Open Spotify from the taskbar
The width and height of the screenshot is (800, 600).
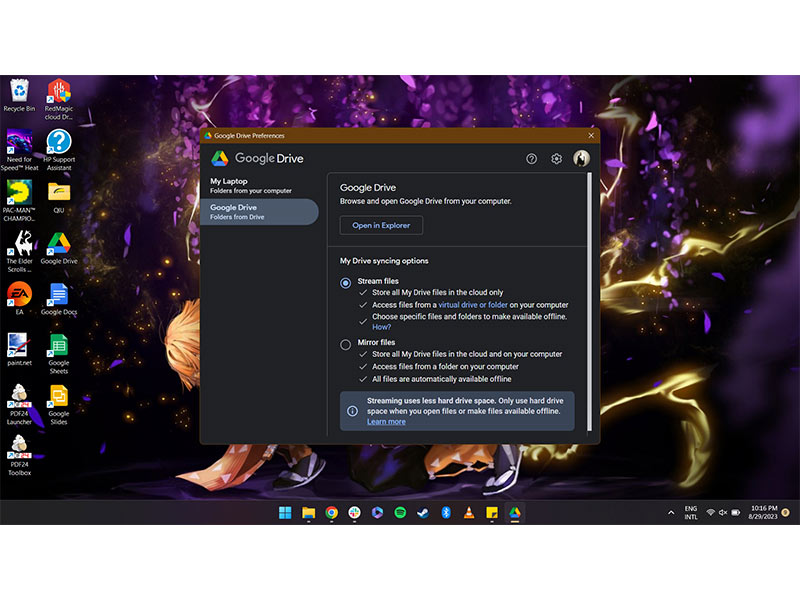pyautogui.click(x=400, y=513)
